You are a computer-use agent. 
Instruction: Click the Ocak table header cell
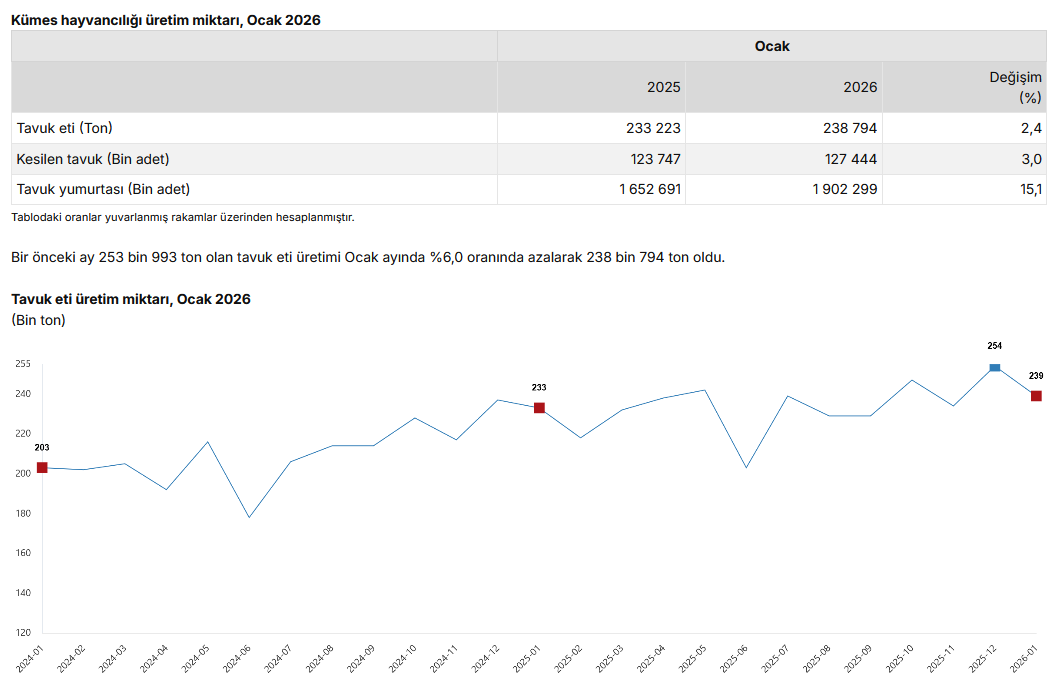[x=771, y=46]
